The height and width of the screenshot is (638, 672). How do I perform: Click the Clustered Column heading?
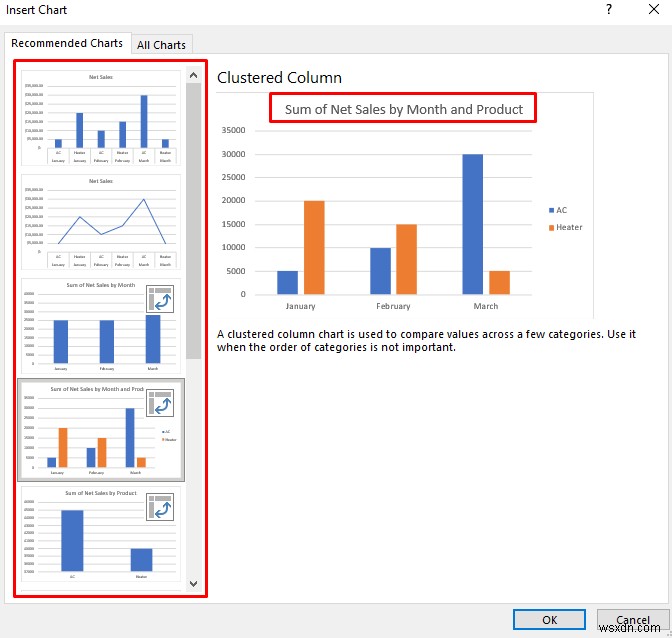[279, 78]
